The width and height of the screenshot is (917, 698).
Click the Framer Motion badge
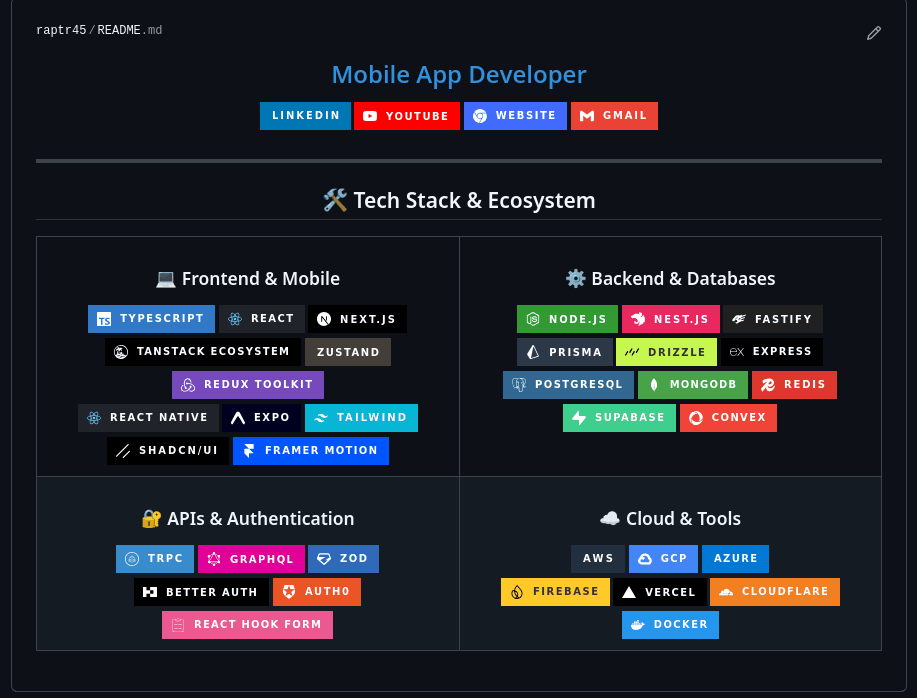click(311, 451)
